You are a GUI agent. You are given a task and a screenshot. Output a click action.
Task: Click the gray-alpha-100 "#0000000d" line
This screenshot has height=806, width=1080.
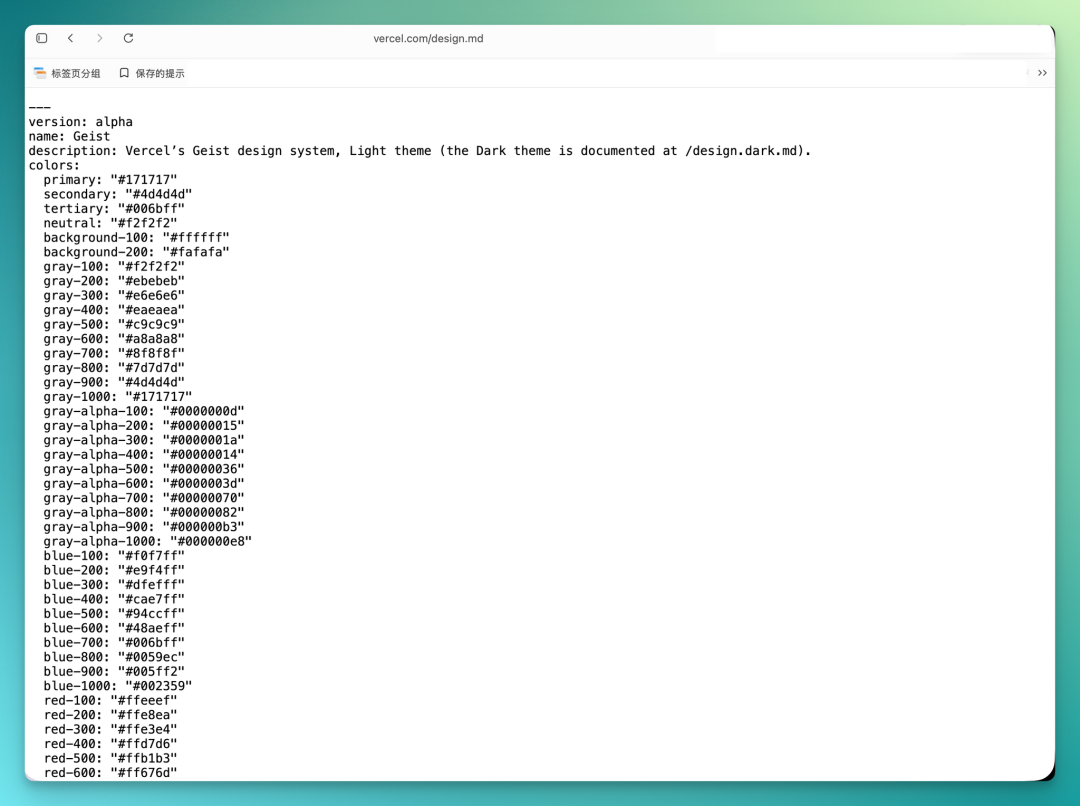click(x=144, y=411)
